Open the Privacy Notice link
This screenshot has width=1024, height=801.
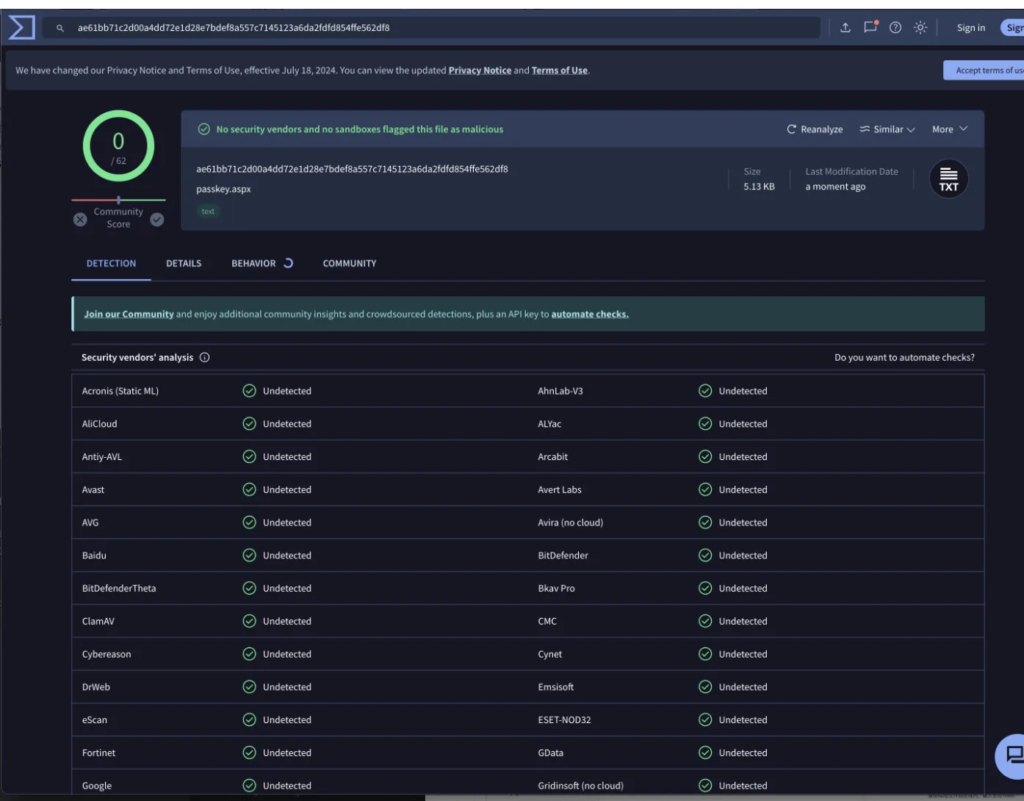pyautogui.click(x=479, y=71)
